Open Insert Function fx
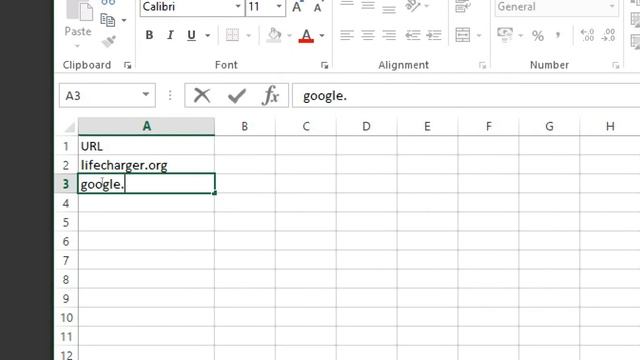 271,96
